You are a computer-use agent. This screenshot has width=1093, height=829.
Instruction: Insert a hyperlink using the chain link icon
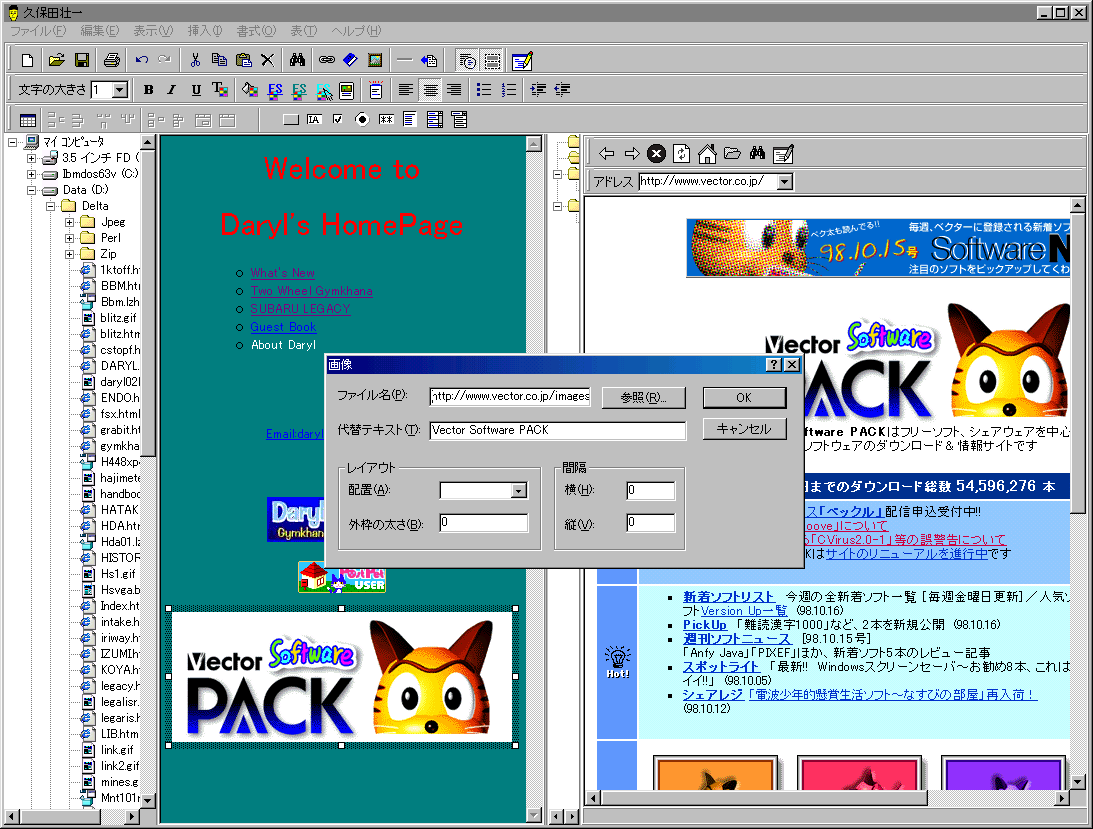327,61
